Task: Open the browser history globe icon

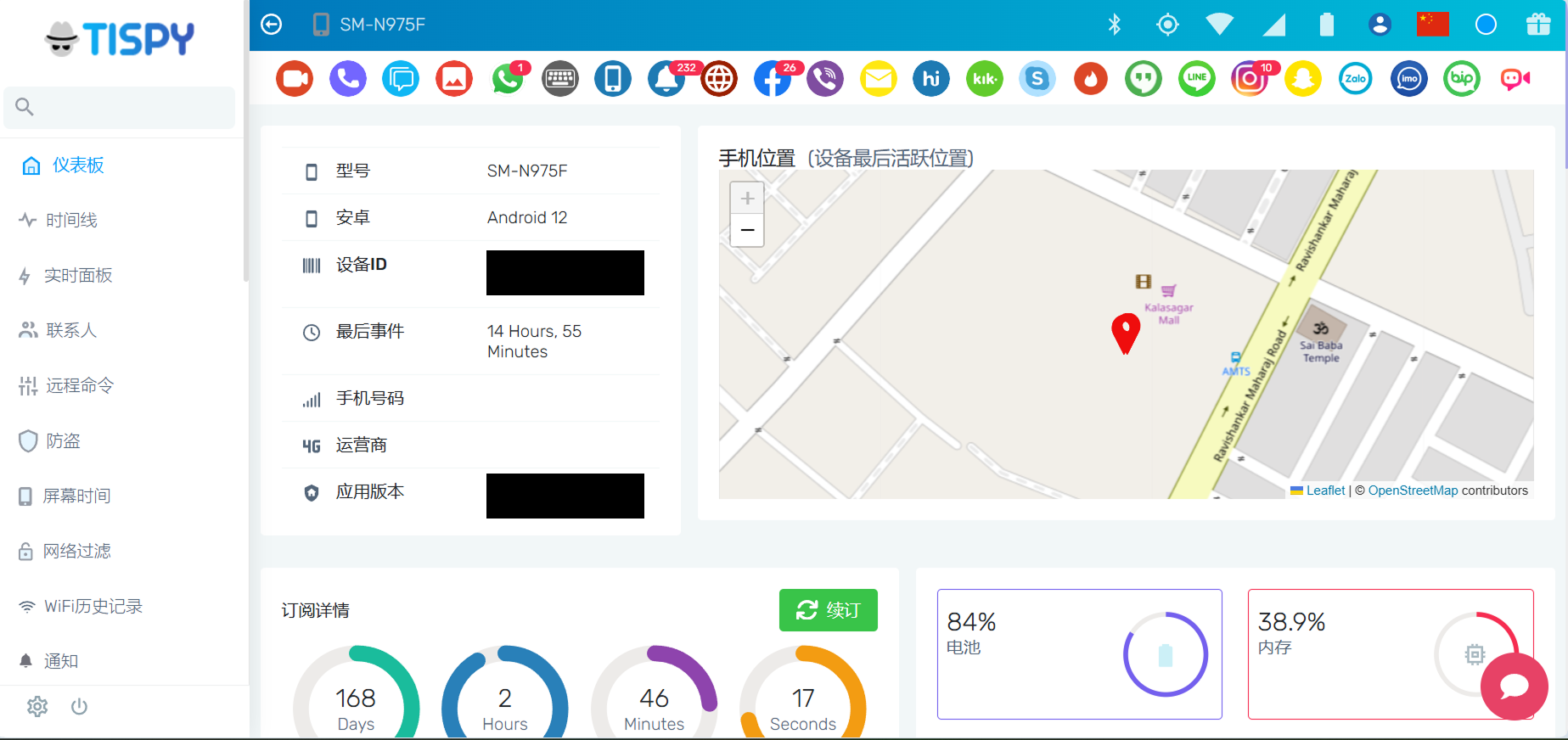Action: click(x=719, y=79)
